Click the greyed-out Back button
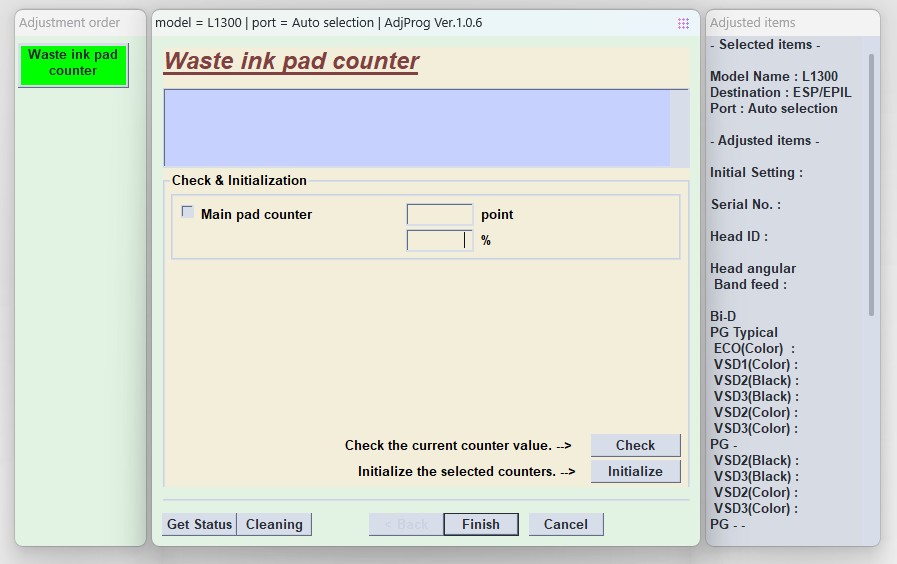The height and width of the screenshot is (564, 897). tap(406, 524)
